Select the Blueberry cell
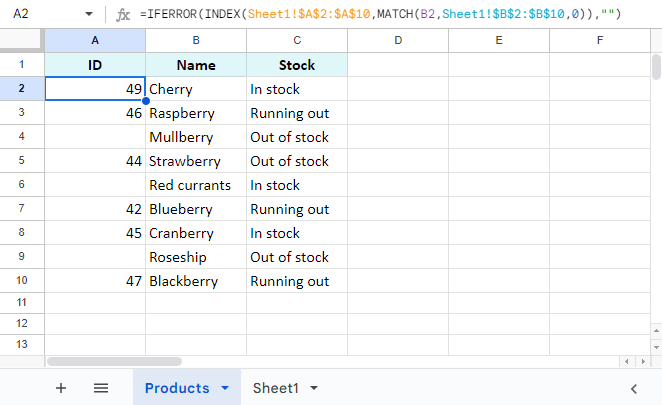 coord(196,209)
